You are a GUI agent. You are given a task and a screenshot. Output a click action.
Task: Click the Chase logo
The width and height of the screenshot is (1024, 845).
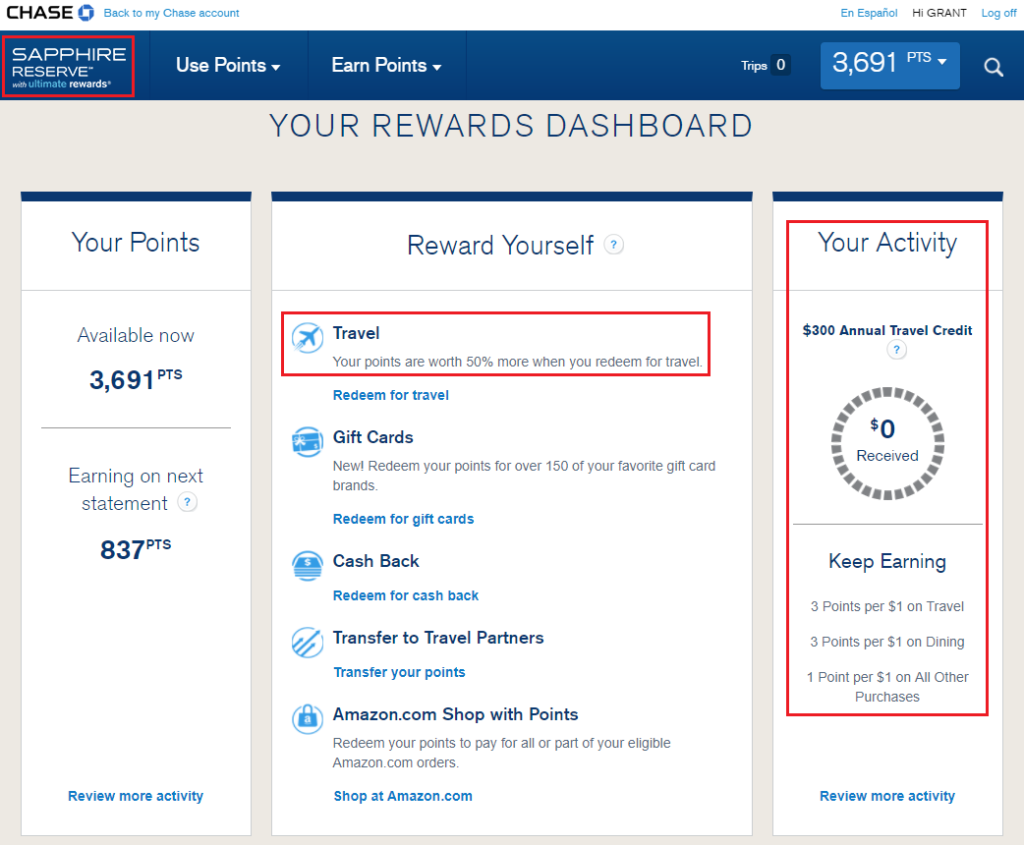click(50, 13)
